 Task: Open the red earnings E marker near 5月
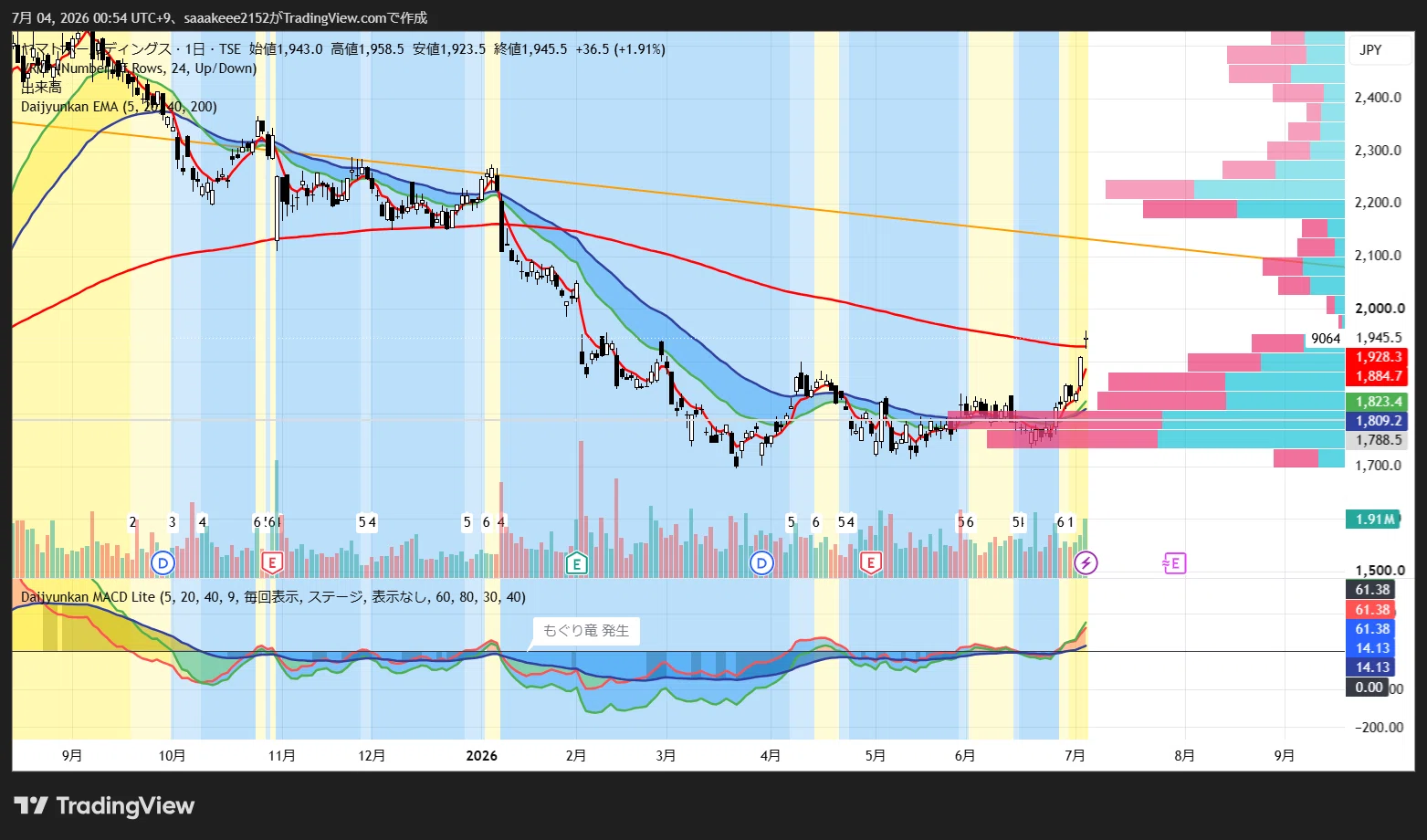[871, 562]
